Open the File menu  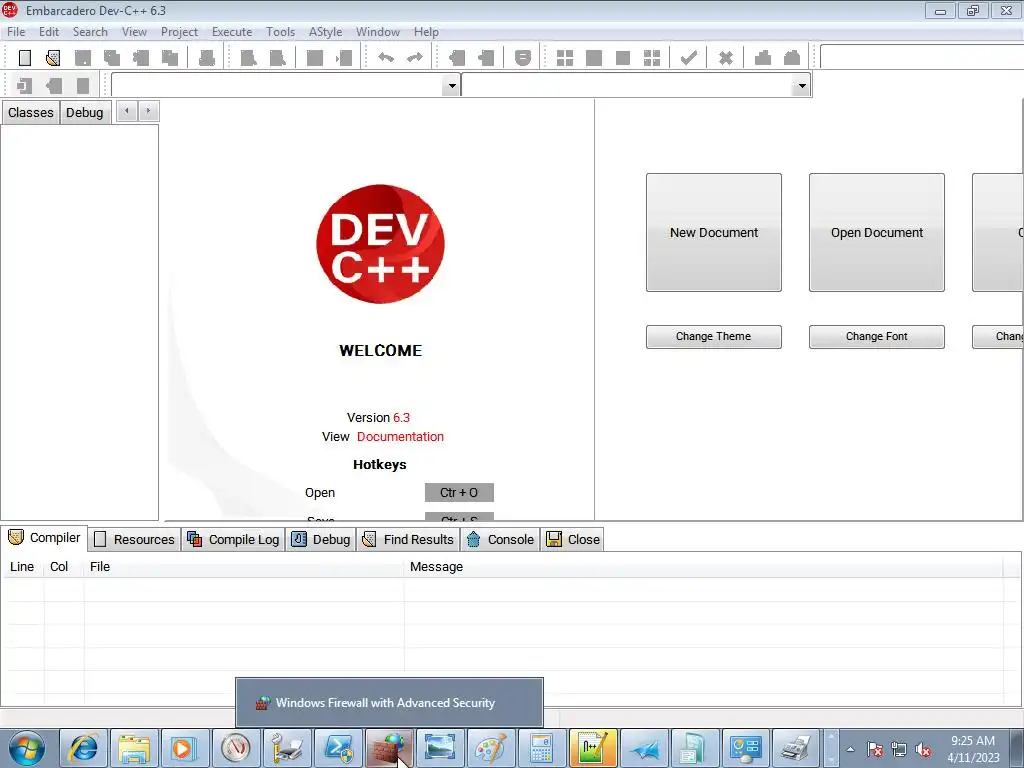click(16, 32)
